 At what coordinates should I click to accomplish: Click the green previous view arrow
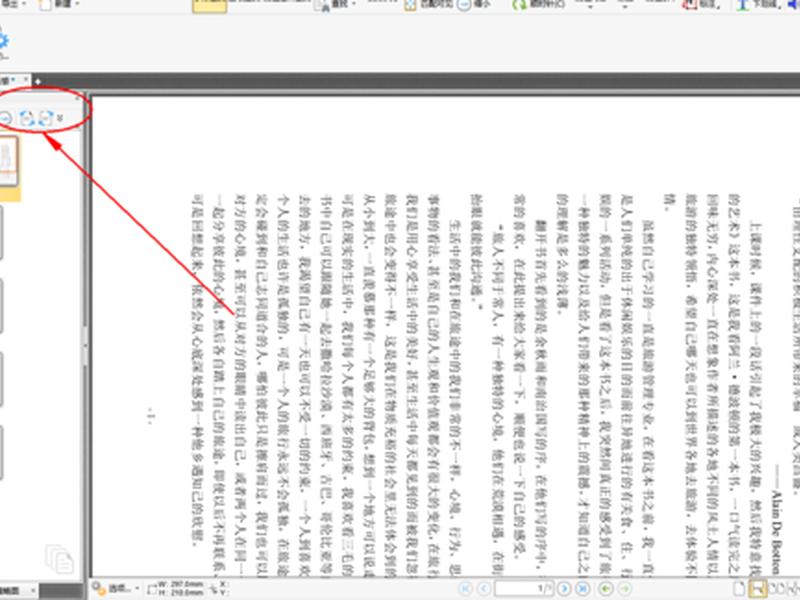click(x=606, y=588)
